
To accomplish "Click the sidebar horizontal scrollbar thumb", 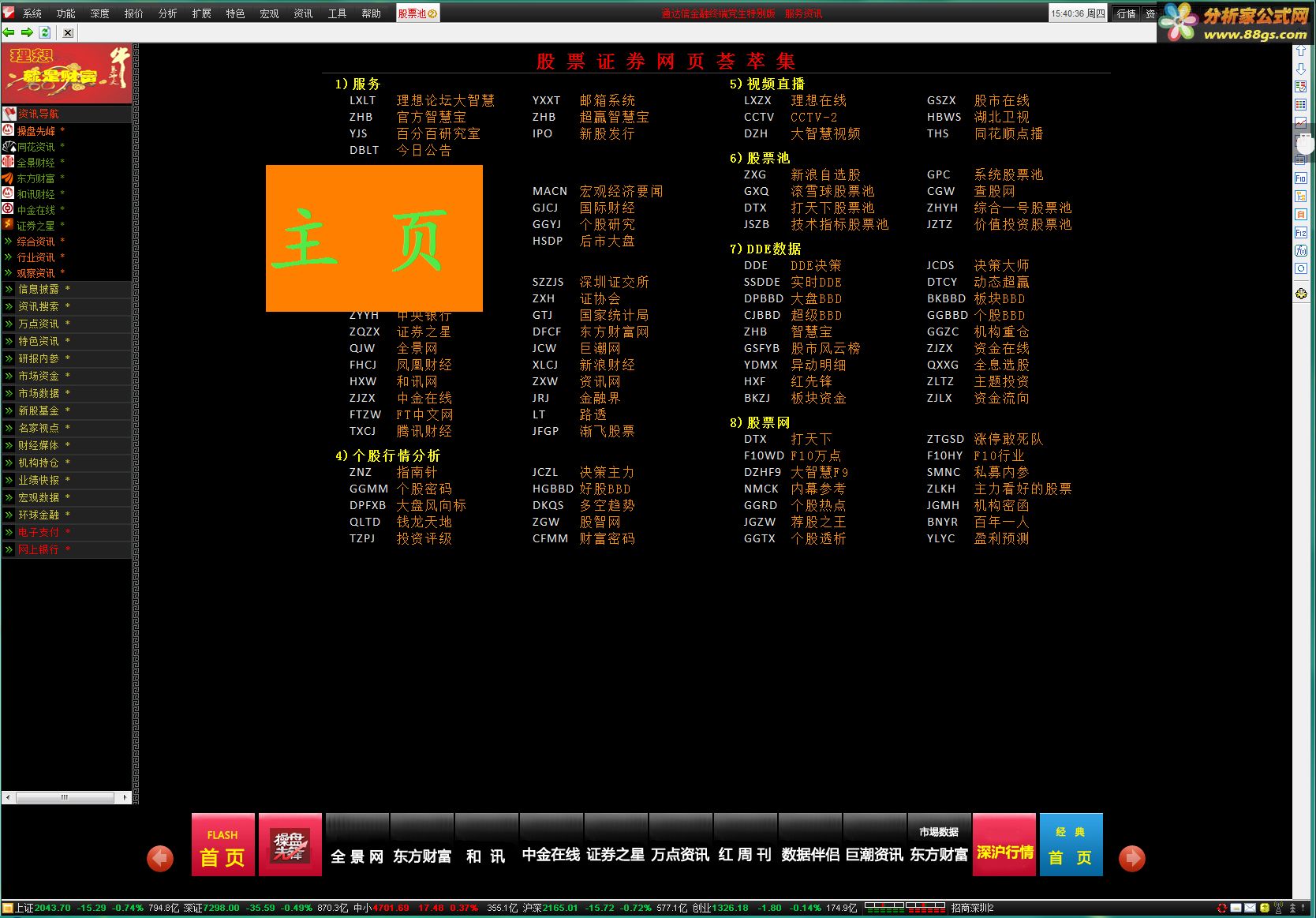I will (x=65, y=797).
